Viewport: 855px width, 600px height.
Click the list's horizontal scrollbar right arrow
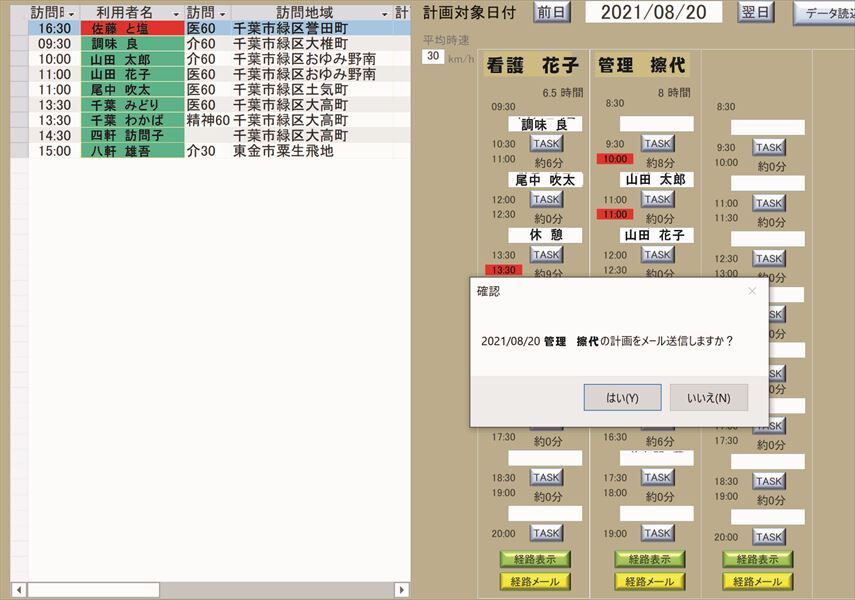[401, 590]
